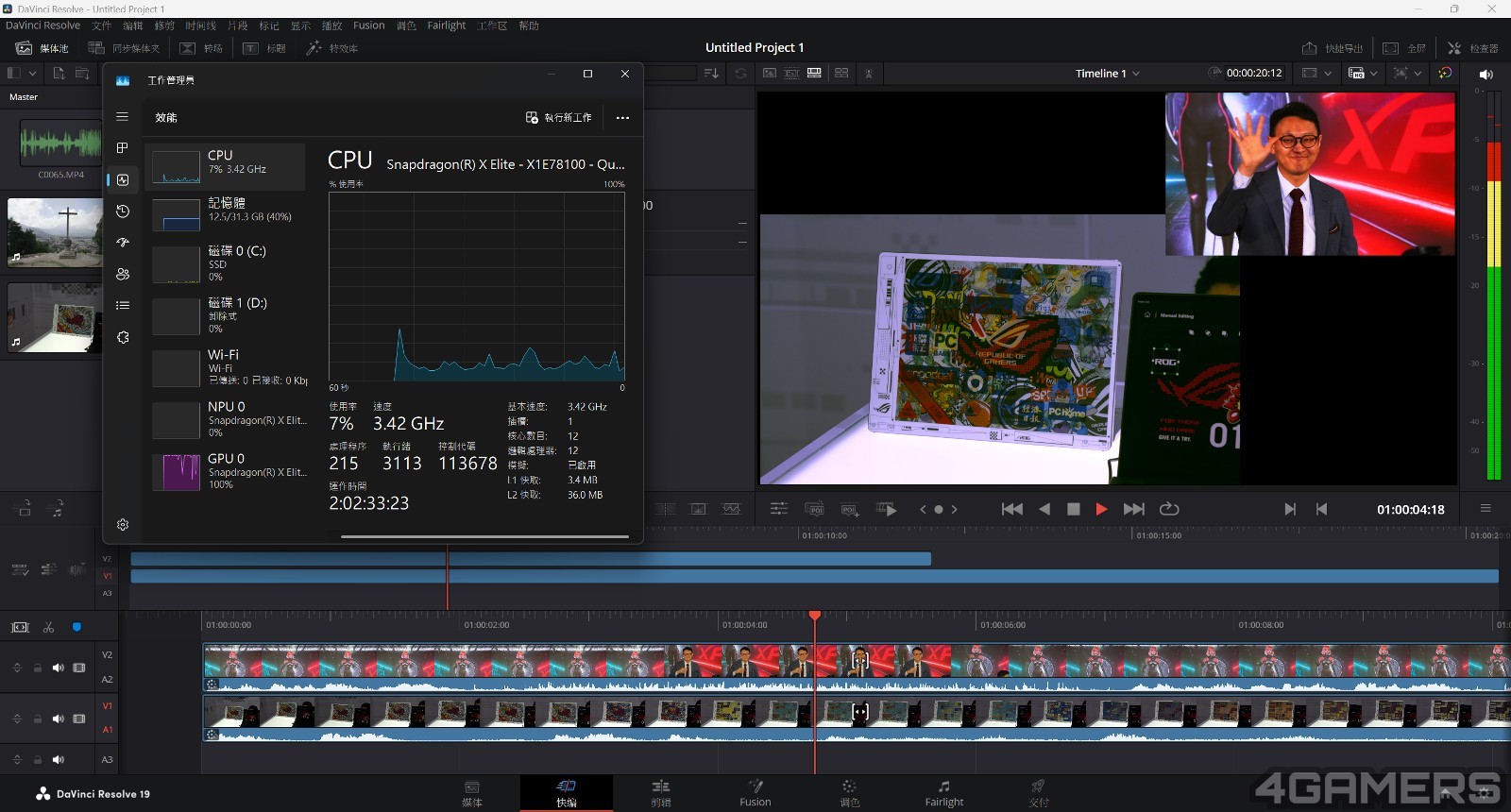Open the 文件 menu
Image resolution: width=1511 pixels, height=812 pixels.
tap(102, 25)
